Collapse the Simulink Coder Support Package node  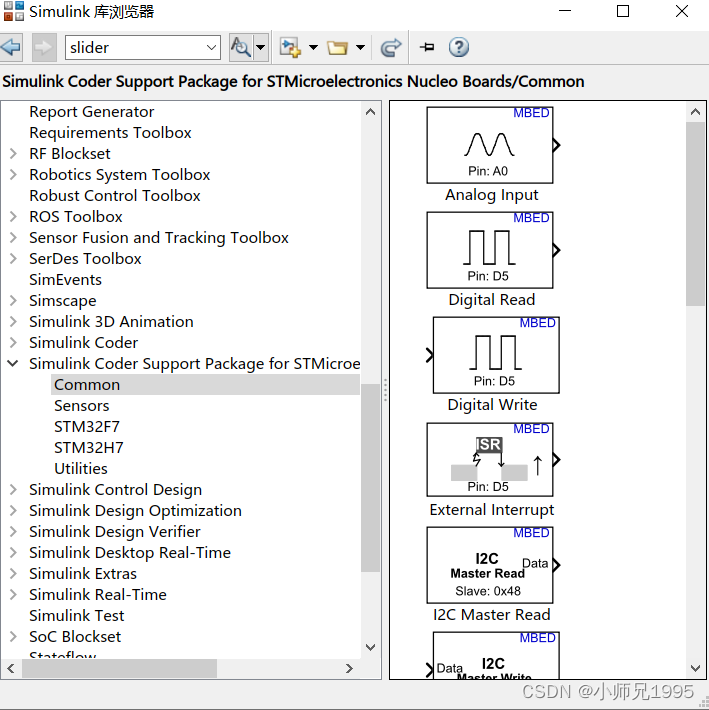tap(13, 363)
